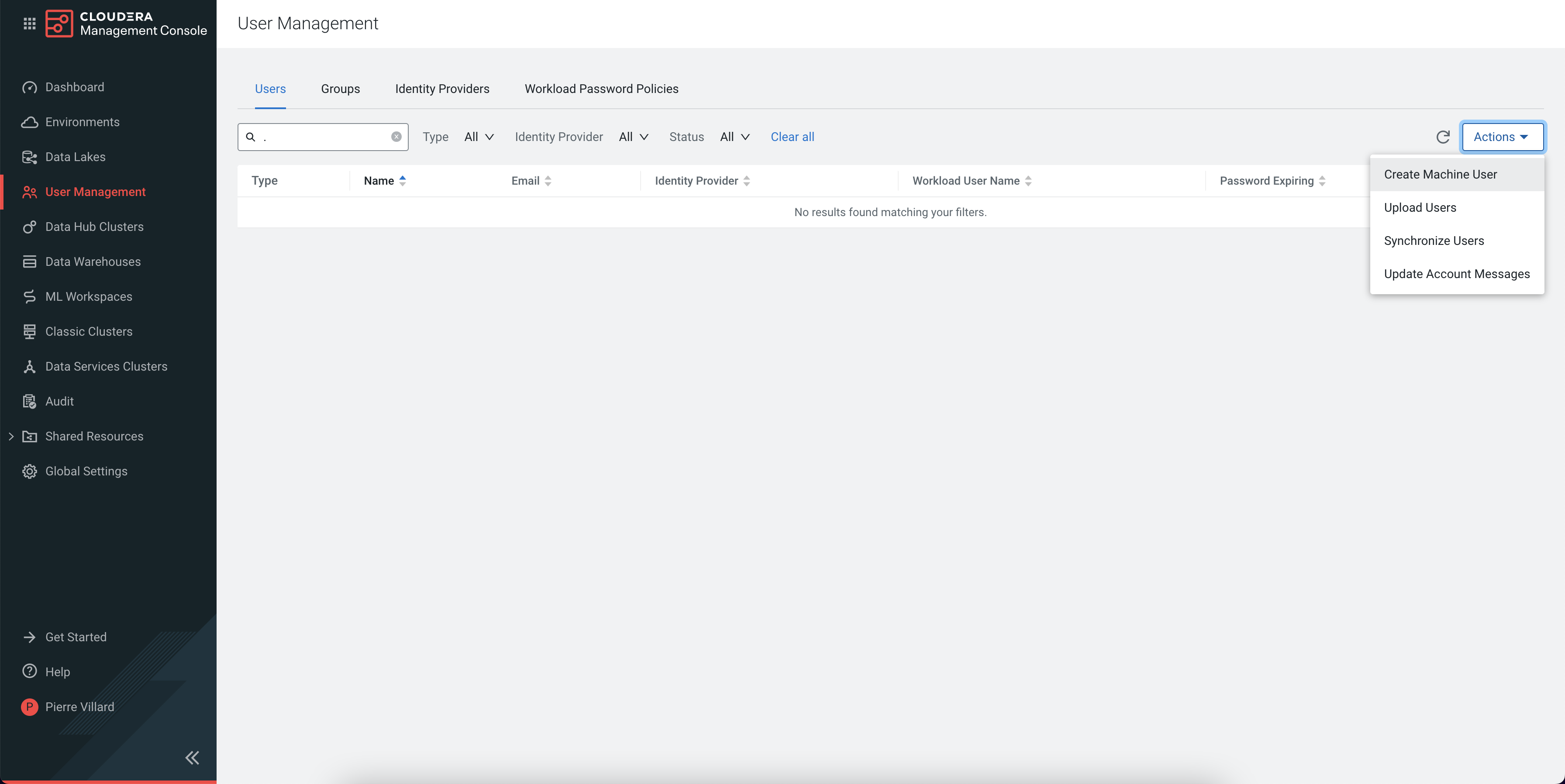
Task: Collapse the sidebar with double-chevron icon
Action: 192,757
